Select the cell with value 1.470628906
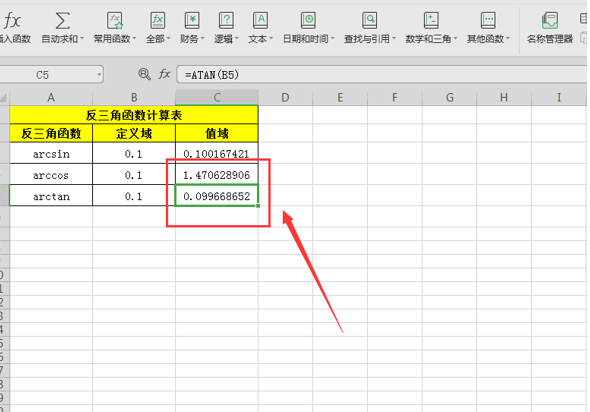This screenshot has height=412, width=590. 217,175
